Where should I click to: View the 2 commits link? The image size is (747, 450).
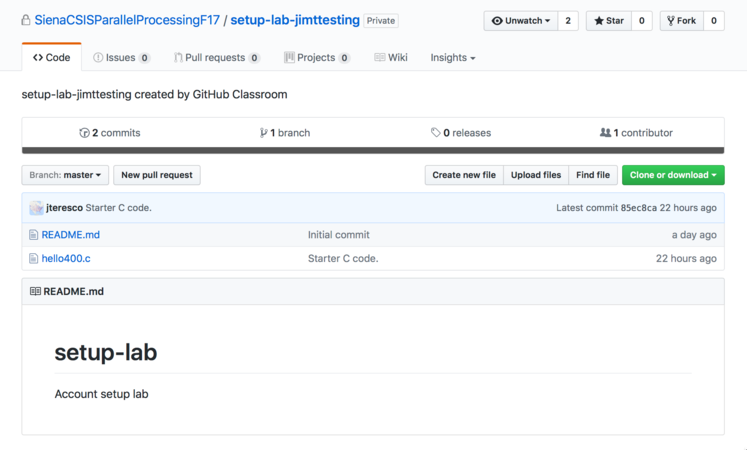tap(110, 133)
